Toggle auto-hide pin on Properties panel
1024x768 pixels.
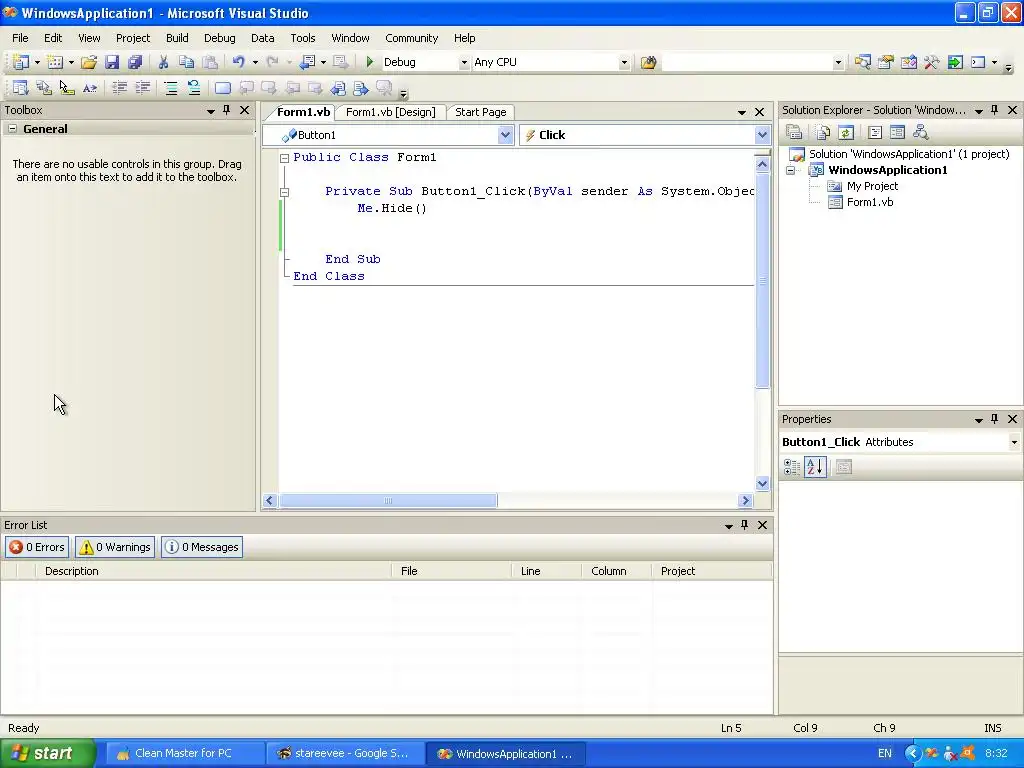pyautogui.click(x=995, y=419)
